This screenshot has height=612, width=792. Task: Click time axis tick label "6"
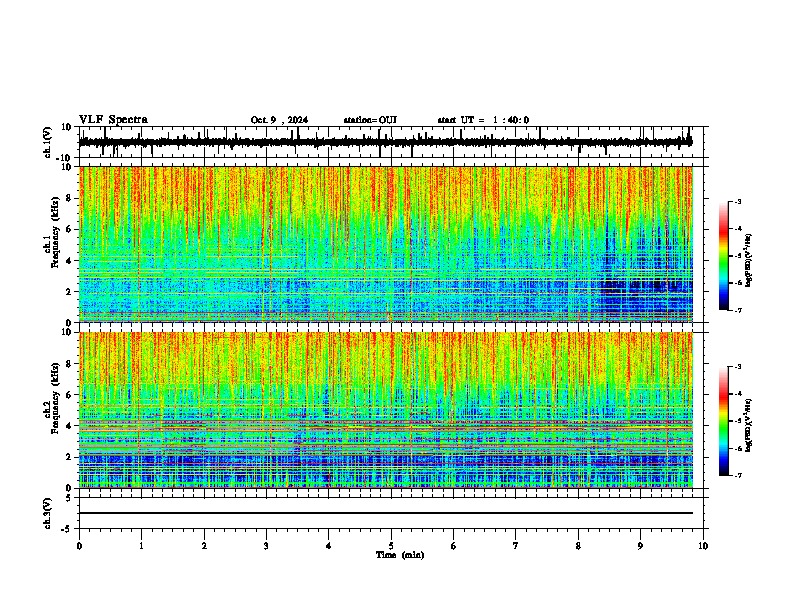(453, 546)
